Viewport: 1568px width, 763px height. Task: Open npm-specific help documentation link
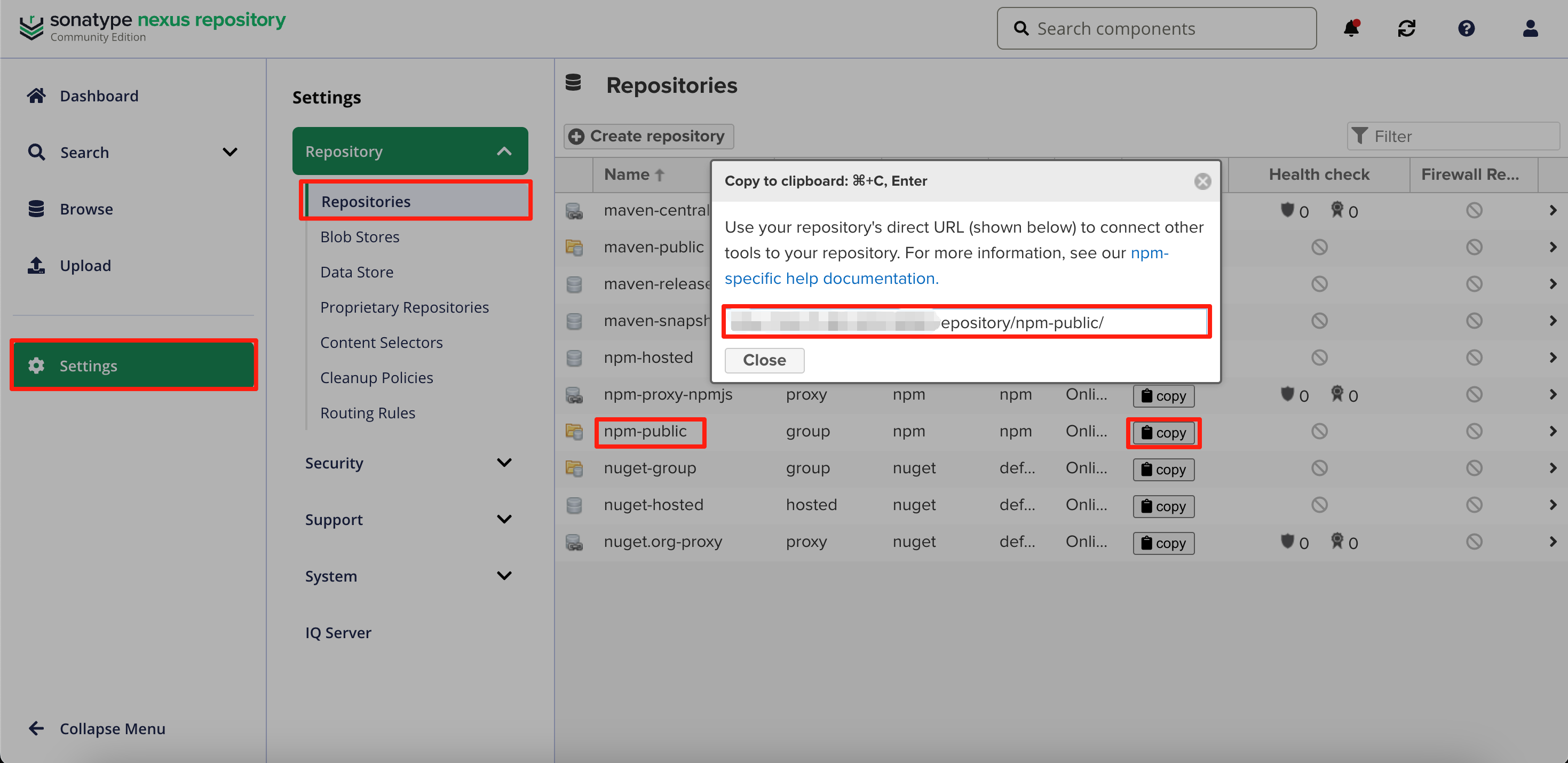[x=831, y=278]
